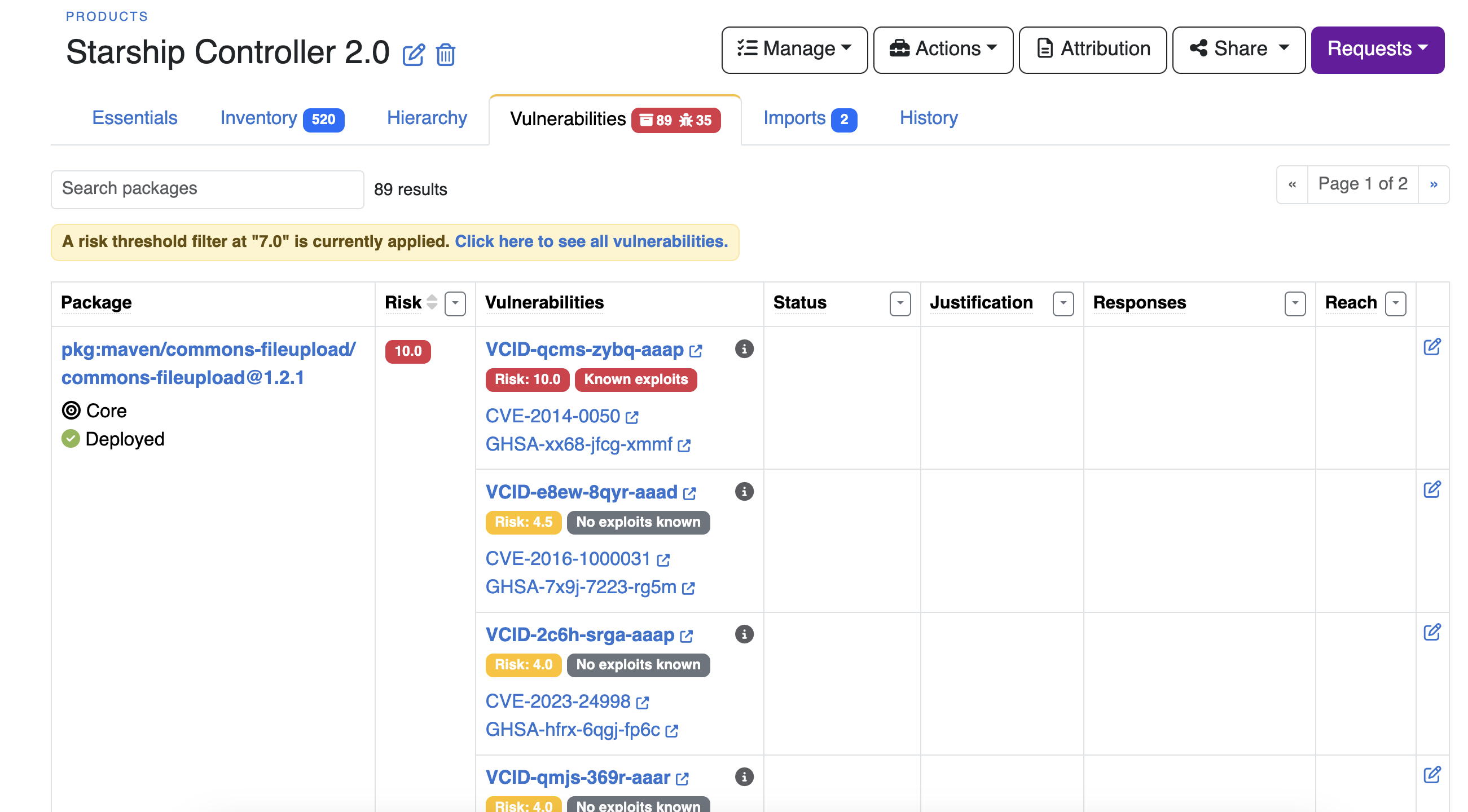Open the Risk column filter dropdown
The height and width of the screenshot is (812, 1468).
tap(455, 303)
